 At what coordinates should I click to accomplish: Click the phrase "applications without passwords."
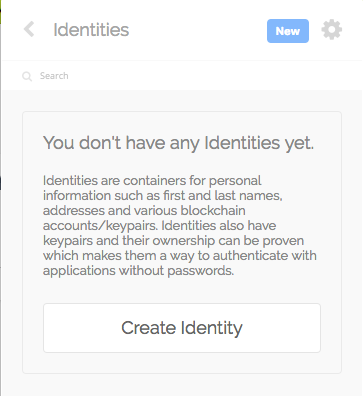pos(138,271)
